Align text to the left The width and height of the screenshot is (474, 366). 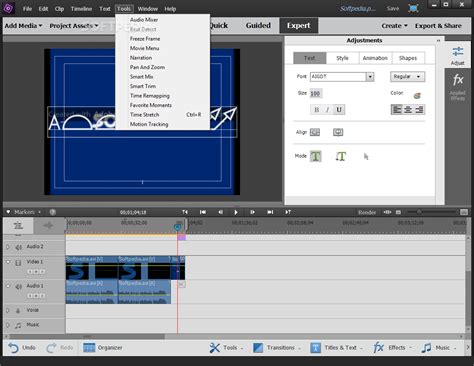click(x=396, y=109)
